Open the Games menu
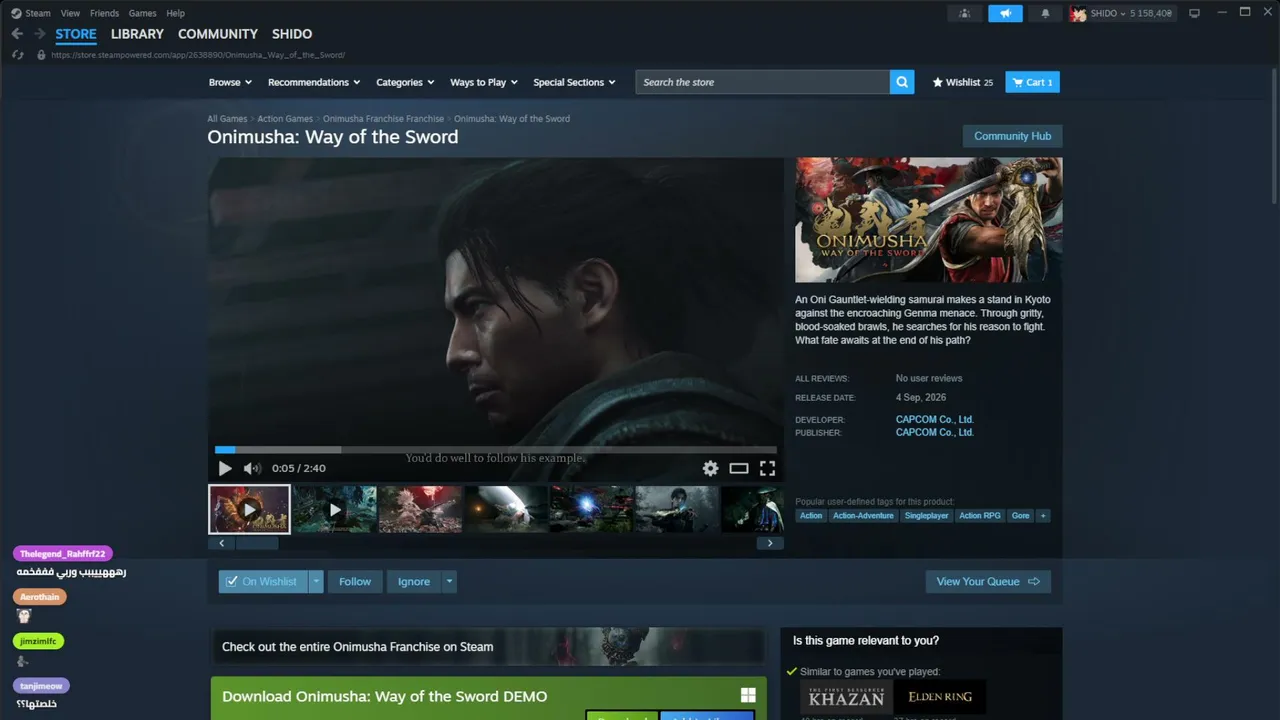This screenshot has width=1280, height=720. (x=142, y=13)
